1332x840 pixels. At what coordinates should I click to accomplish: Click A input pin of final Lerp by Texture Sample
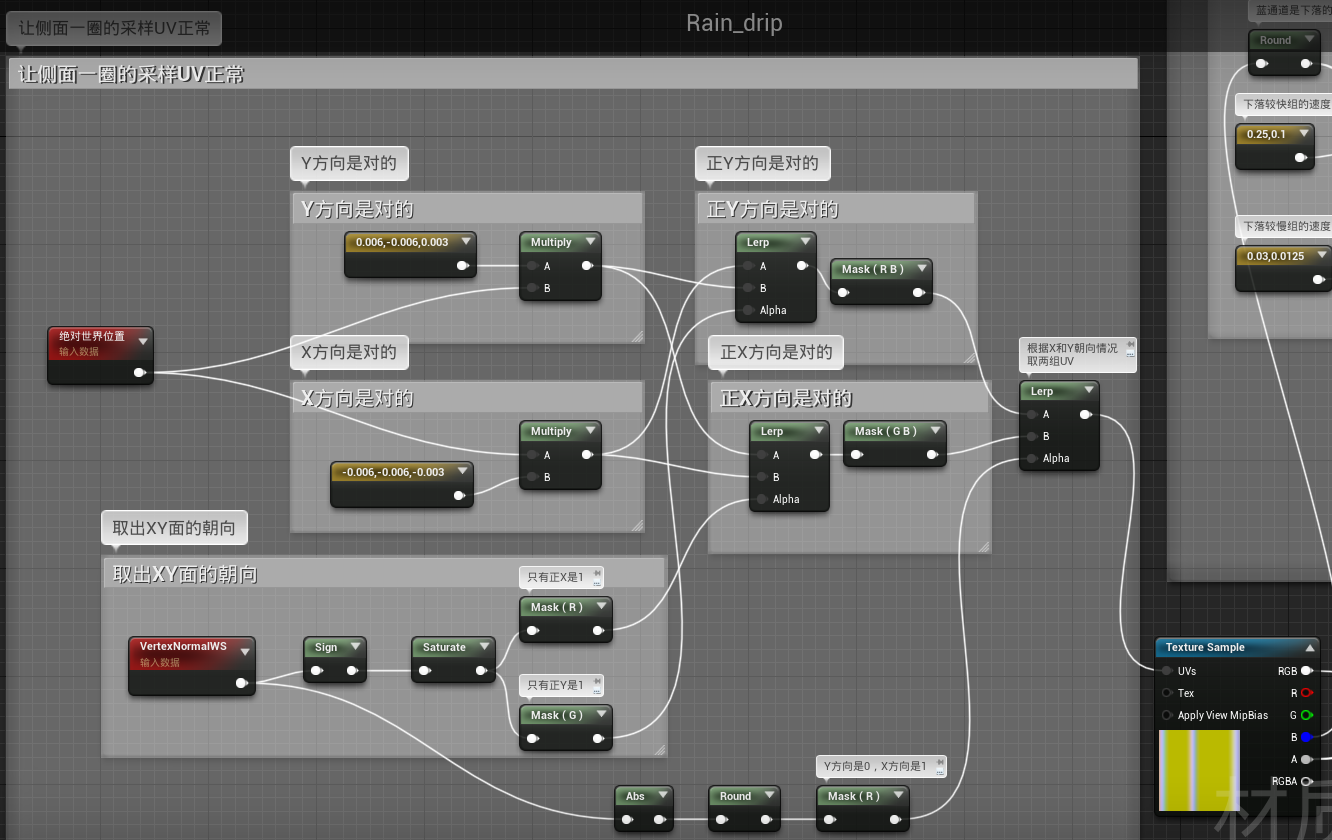[x=1031, y=414]
